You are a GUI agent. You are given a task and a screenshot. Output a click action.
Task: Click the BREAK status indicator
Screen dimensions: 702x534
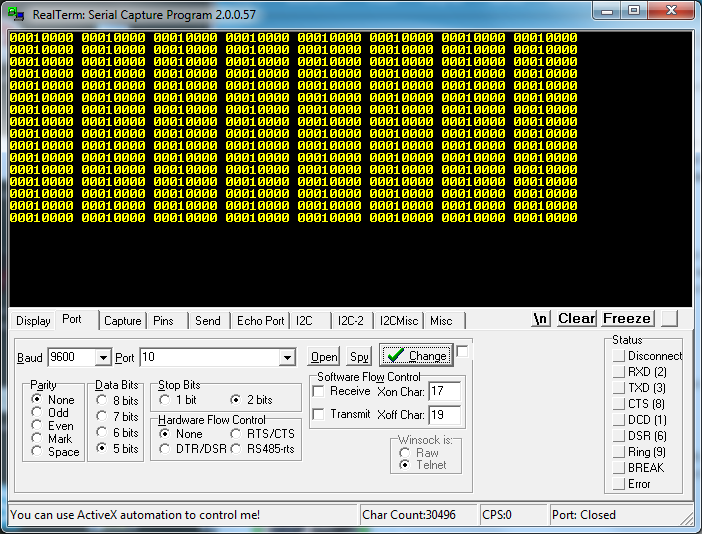(619, 468)
